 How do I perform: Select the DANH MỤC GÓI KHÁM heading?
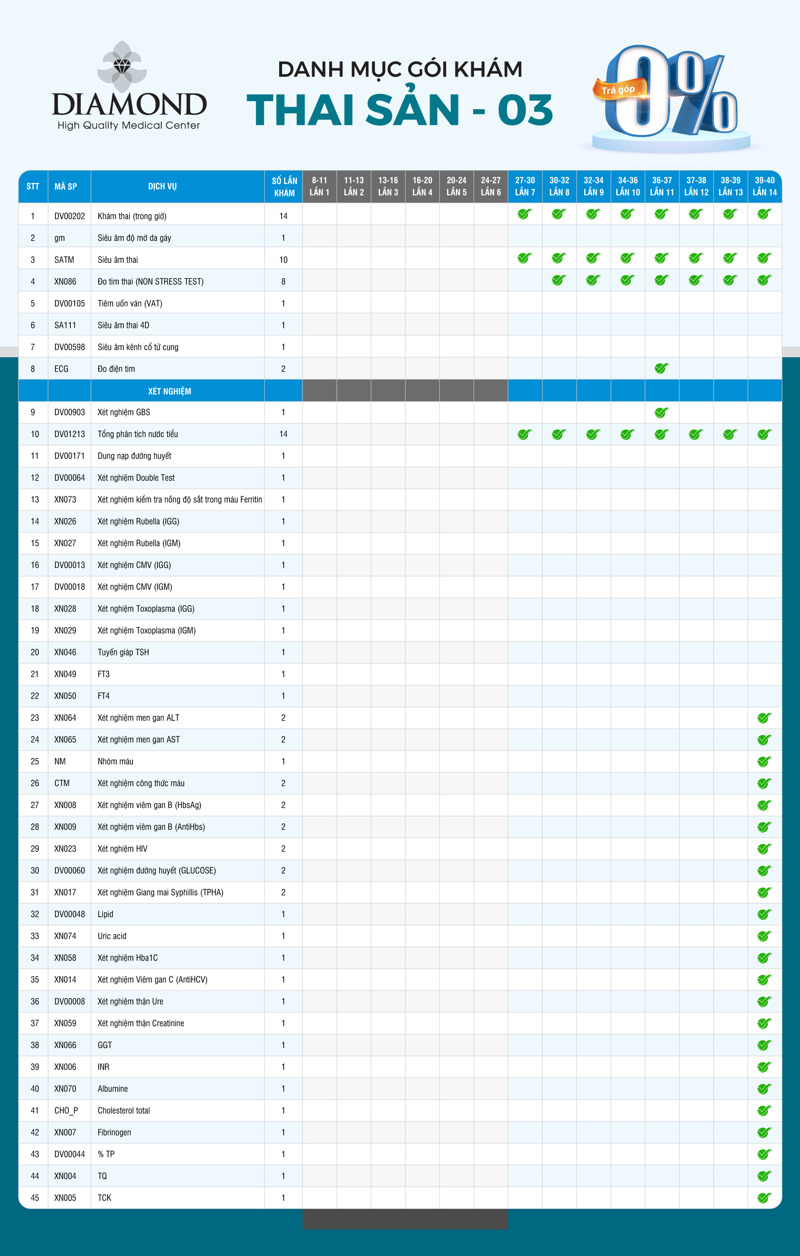click(400, 69)
